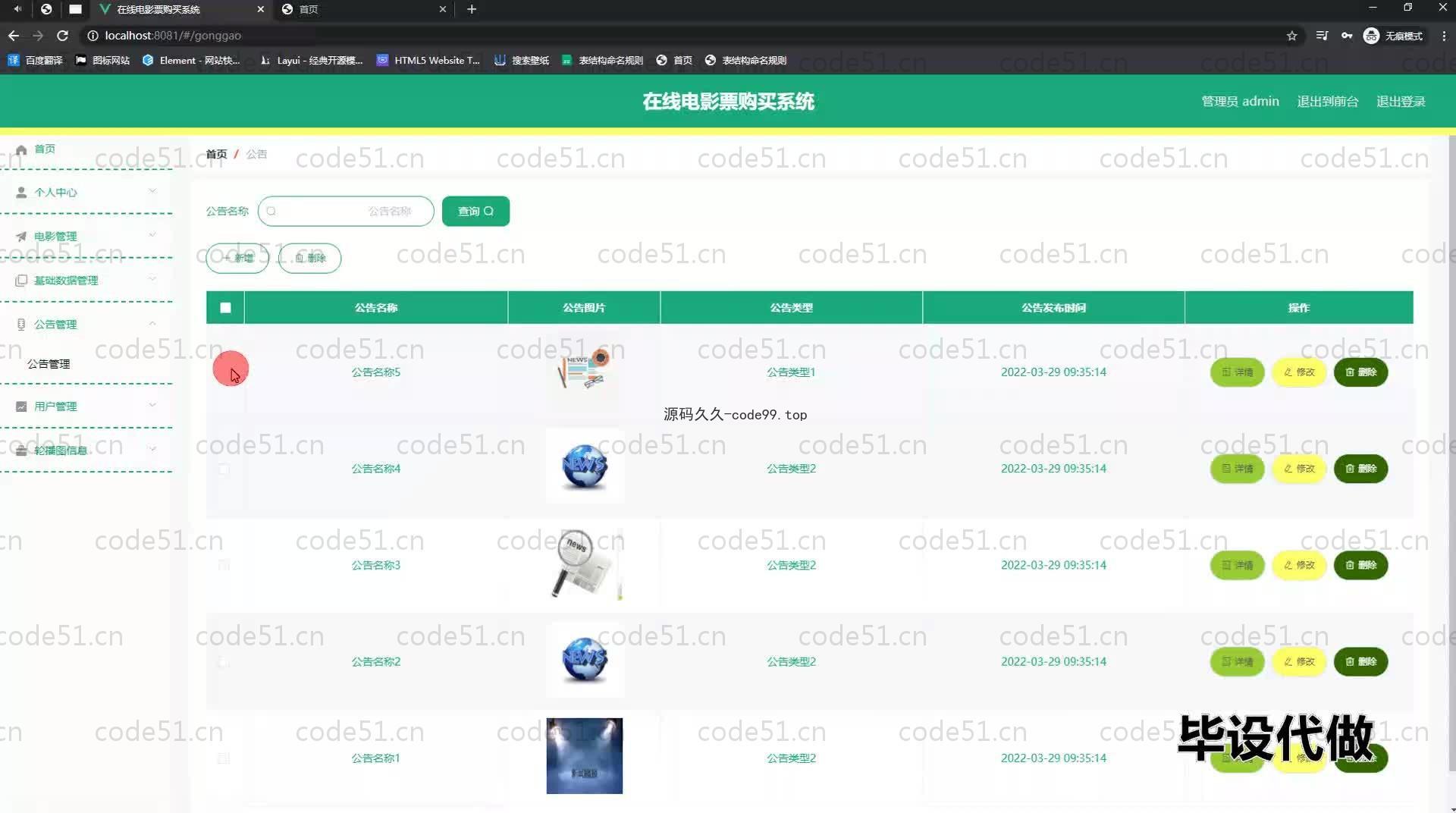Open the HTML5 Website bookmark
The height and width of the screenshot is (813, 1456).
(428, 60)
